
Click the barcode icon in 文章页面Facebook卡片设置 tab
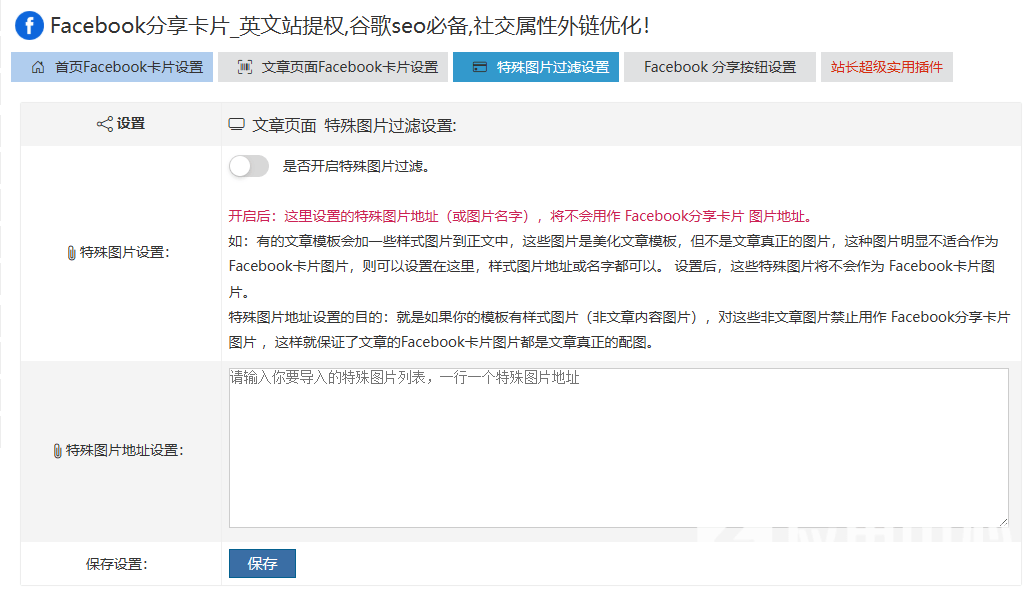pyautogui.click(x=245, y=68)
